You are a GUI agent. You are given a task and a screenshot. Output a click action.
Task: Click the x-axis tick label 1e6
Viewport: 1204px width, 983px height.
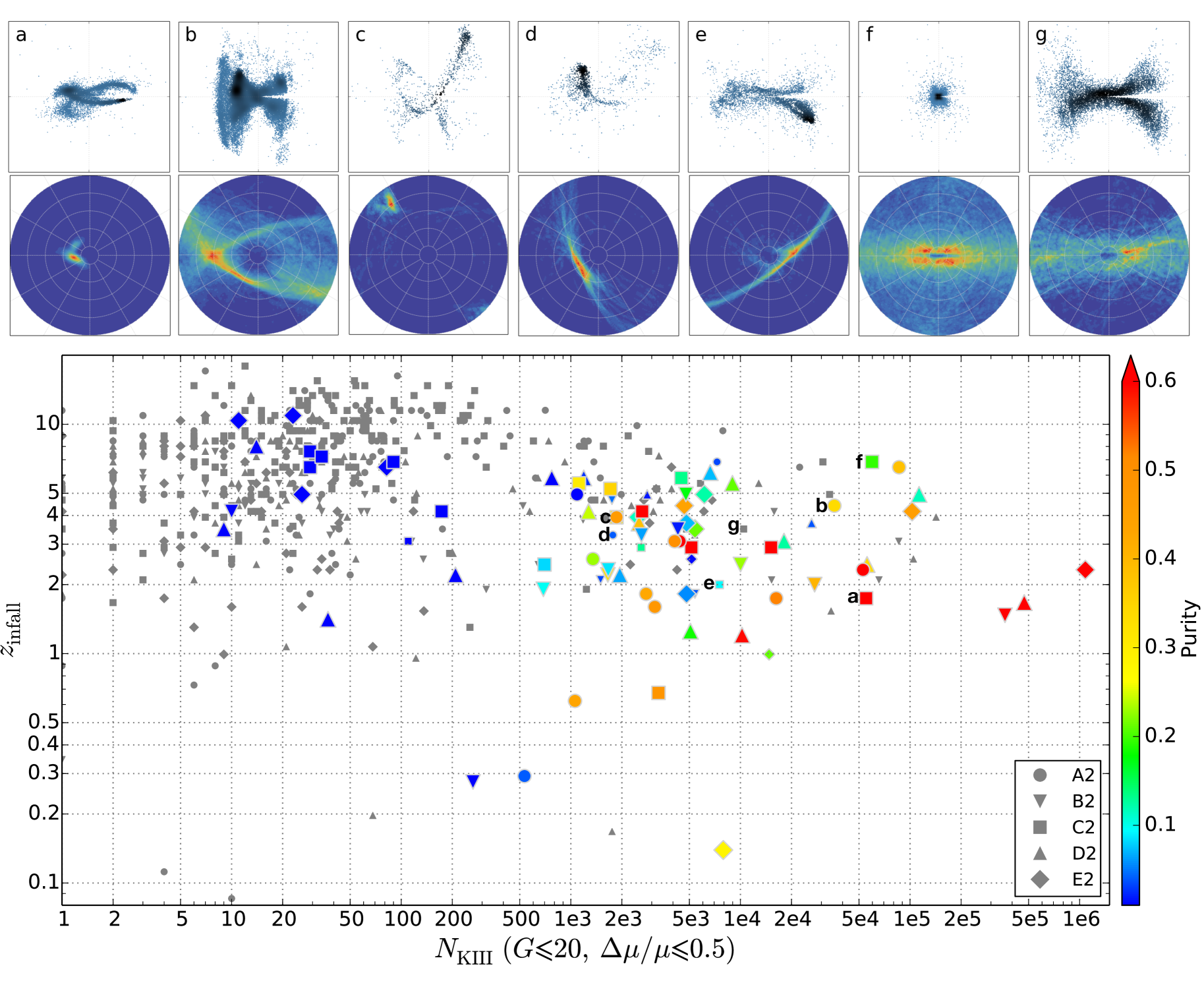pos(1081,918)
